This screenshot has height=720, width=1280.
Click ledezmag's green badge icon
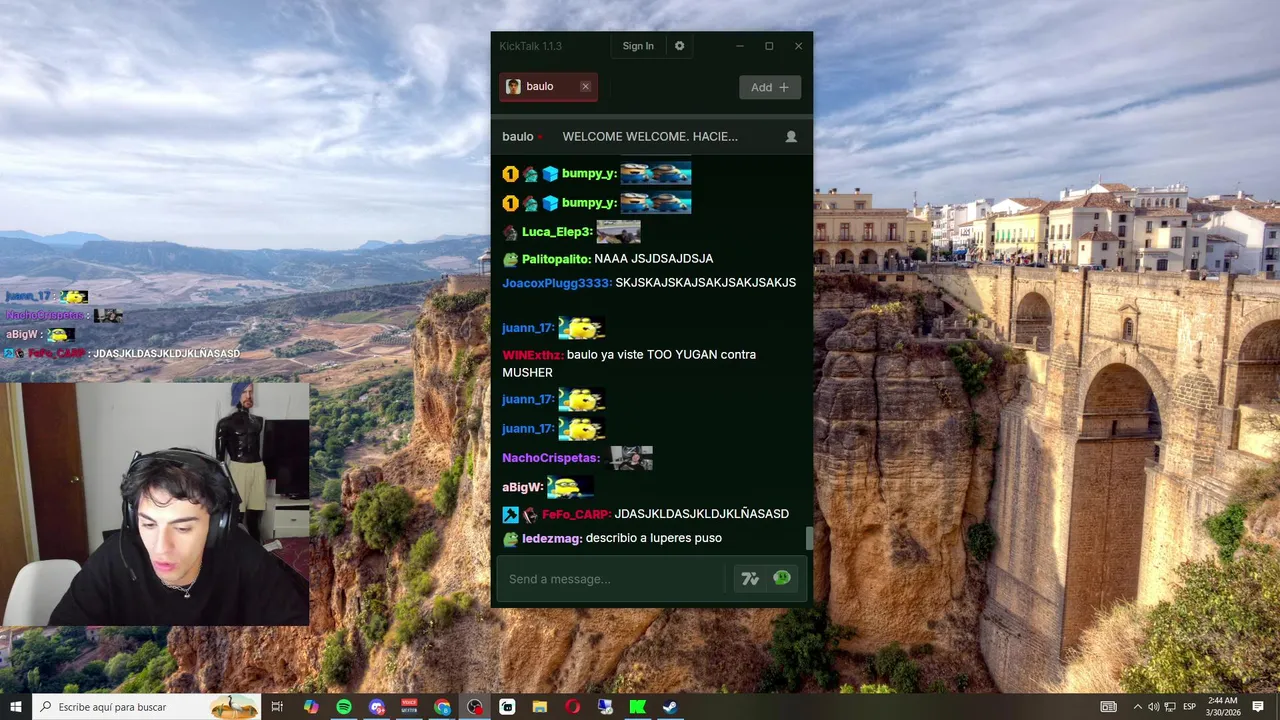(510, 538)
